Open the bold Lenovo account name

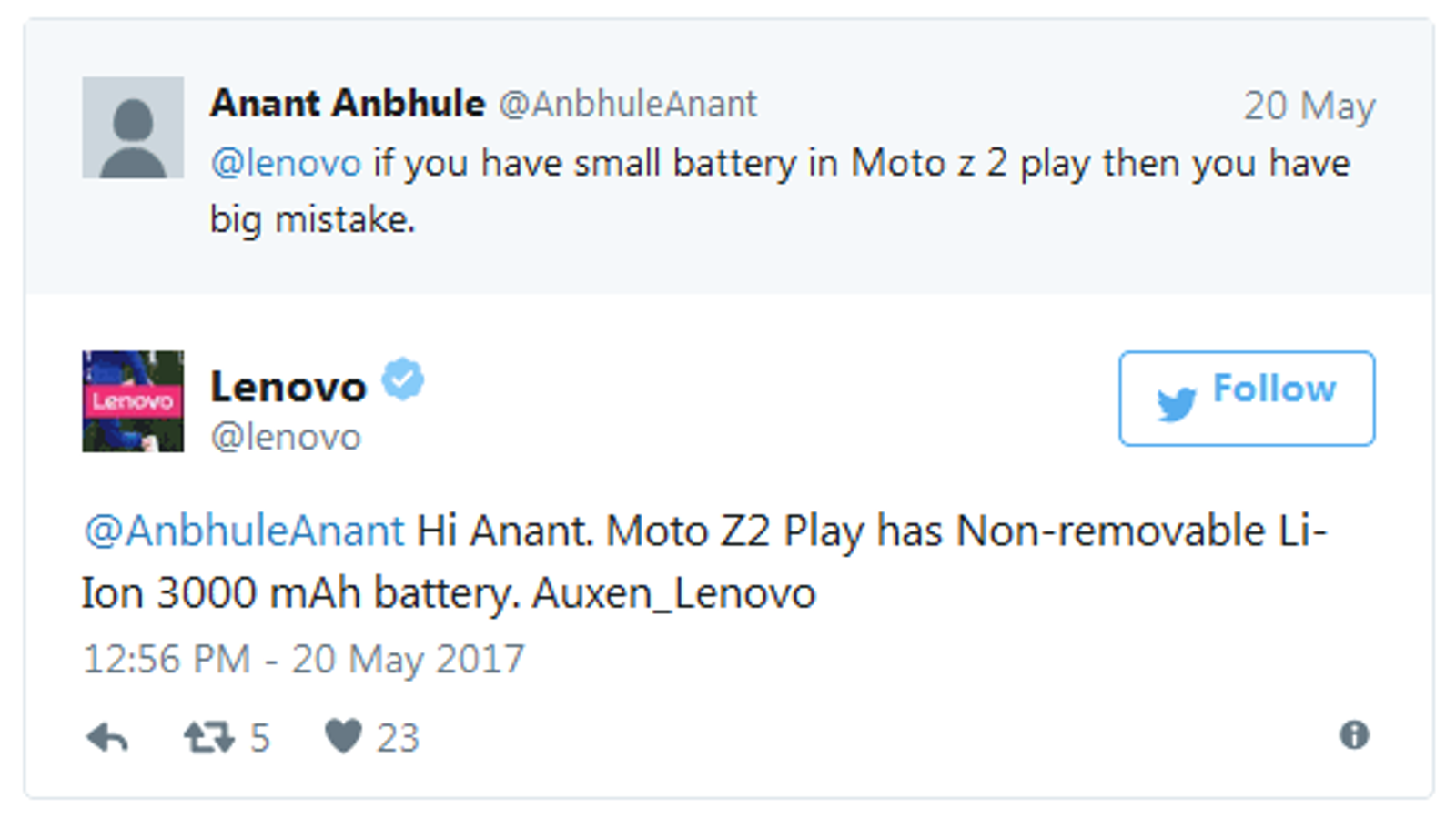[x=288, y=388]
